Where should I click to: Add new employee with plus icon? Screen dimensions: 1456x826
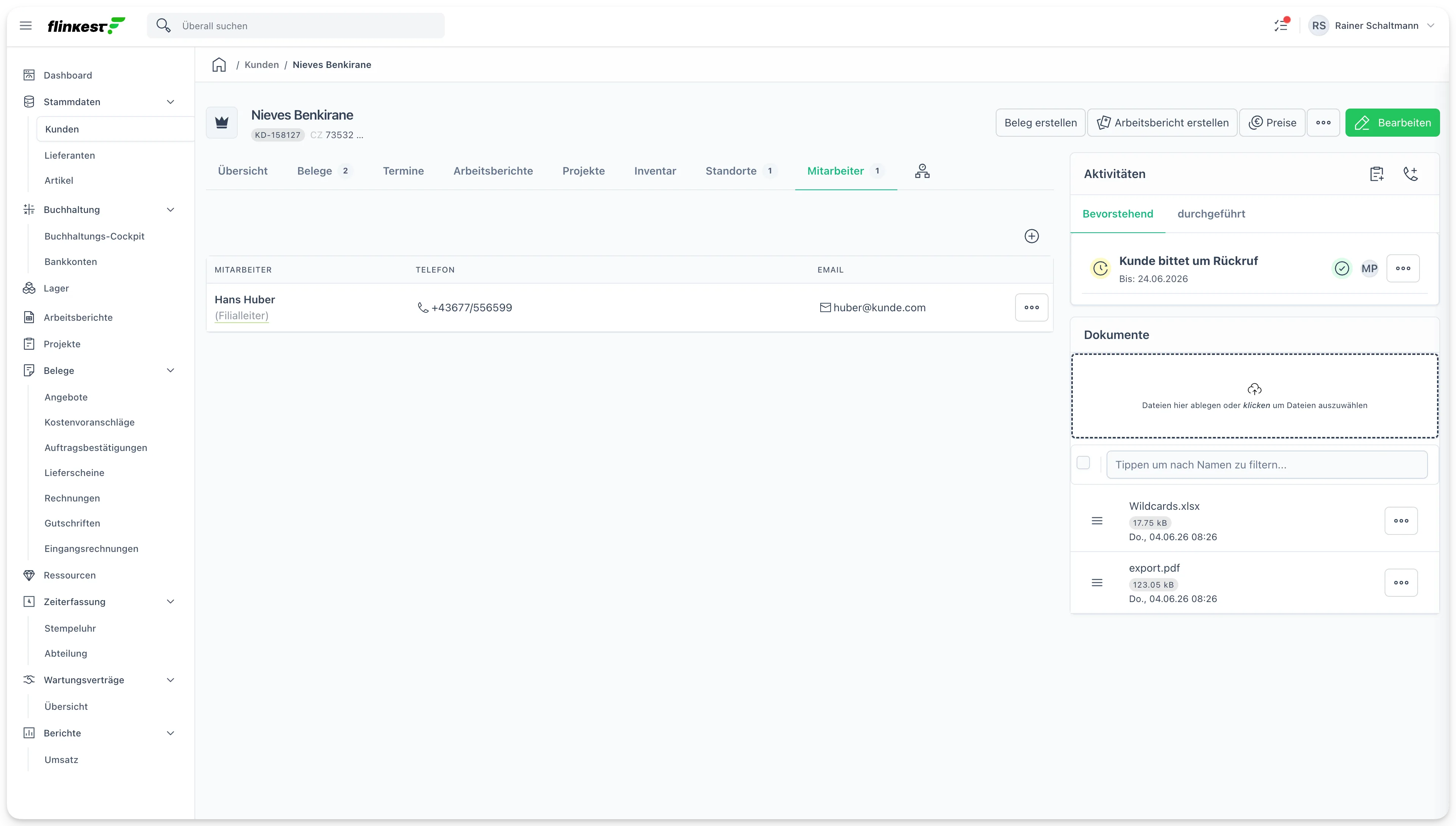point(1031,236)
